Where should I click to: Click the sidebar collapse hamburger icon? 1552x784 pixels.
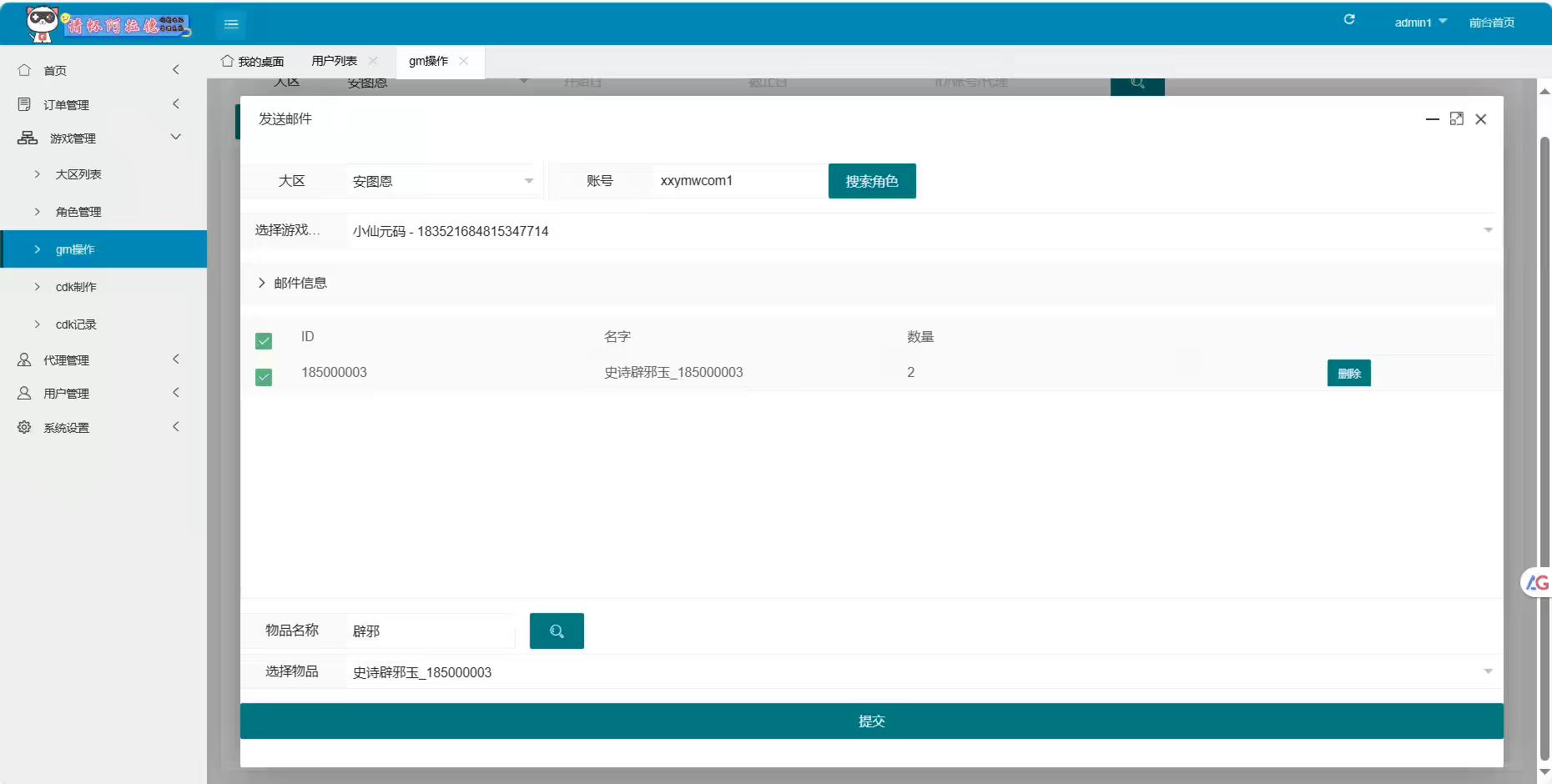point(231,24)
